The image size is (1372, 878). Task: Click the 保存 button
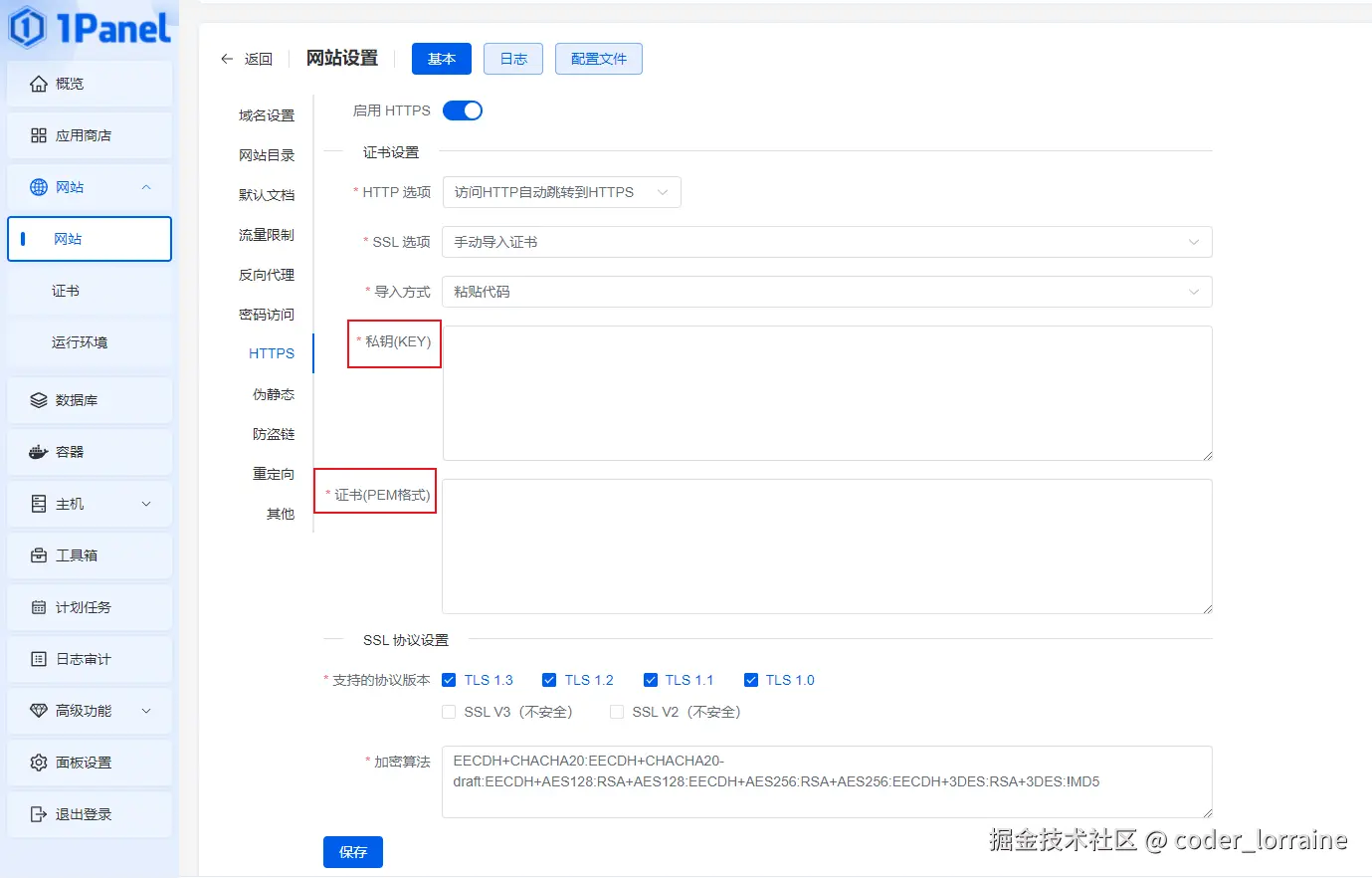[x=353, y=852]
